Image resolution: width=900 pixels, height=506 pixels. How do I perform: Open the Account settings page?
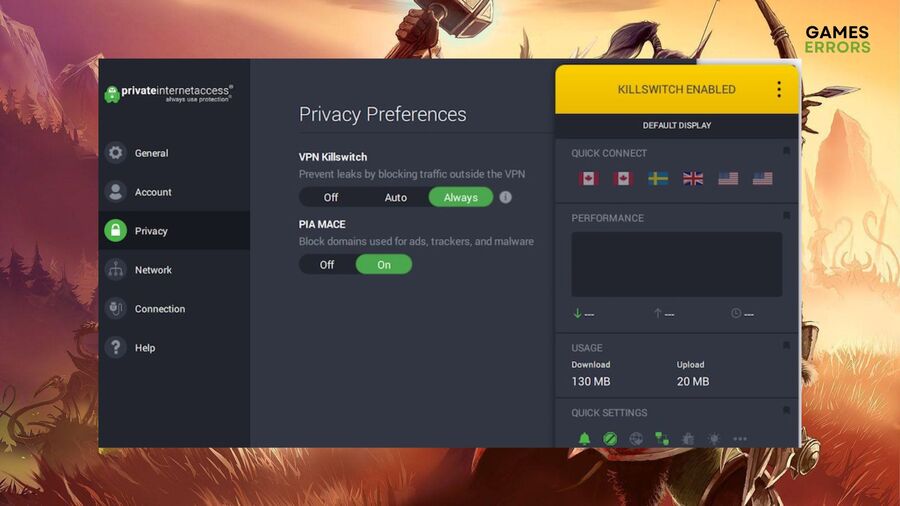tap(174, 192)
